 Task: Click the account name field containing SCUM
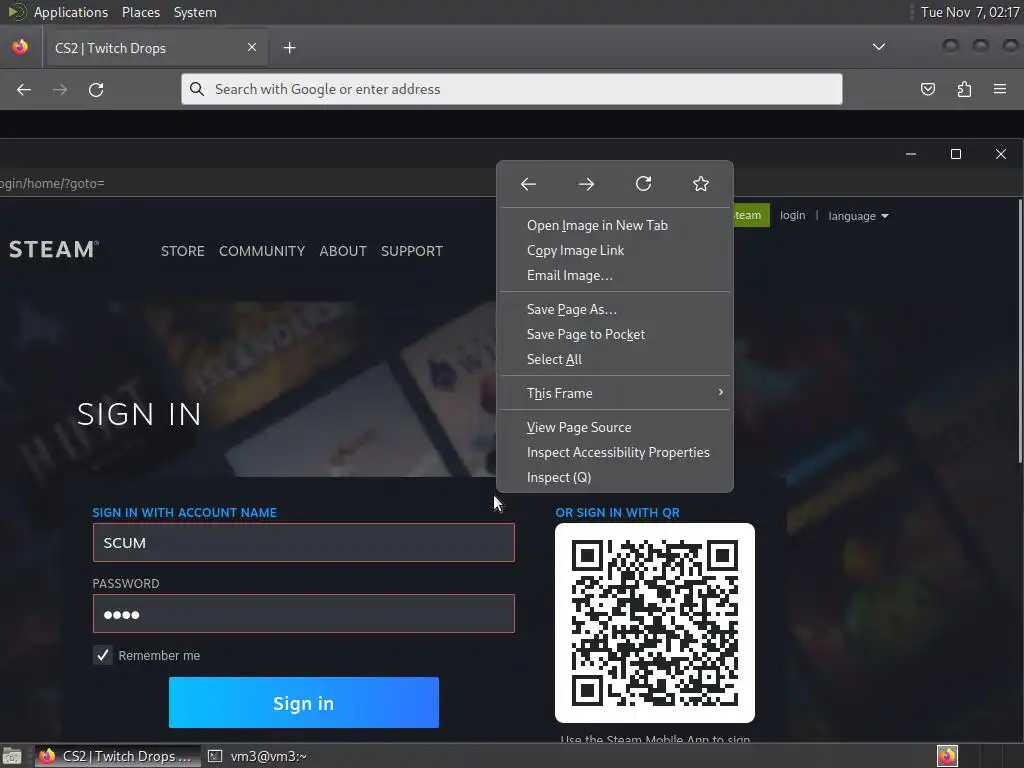[x=304, y=542]
